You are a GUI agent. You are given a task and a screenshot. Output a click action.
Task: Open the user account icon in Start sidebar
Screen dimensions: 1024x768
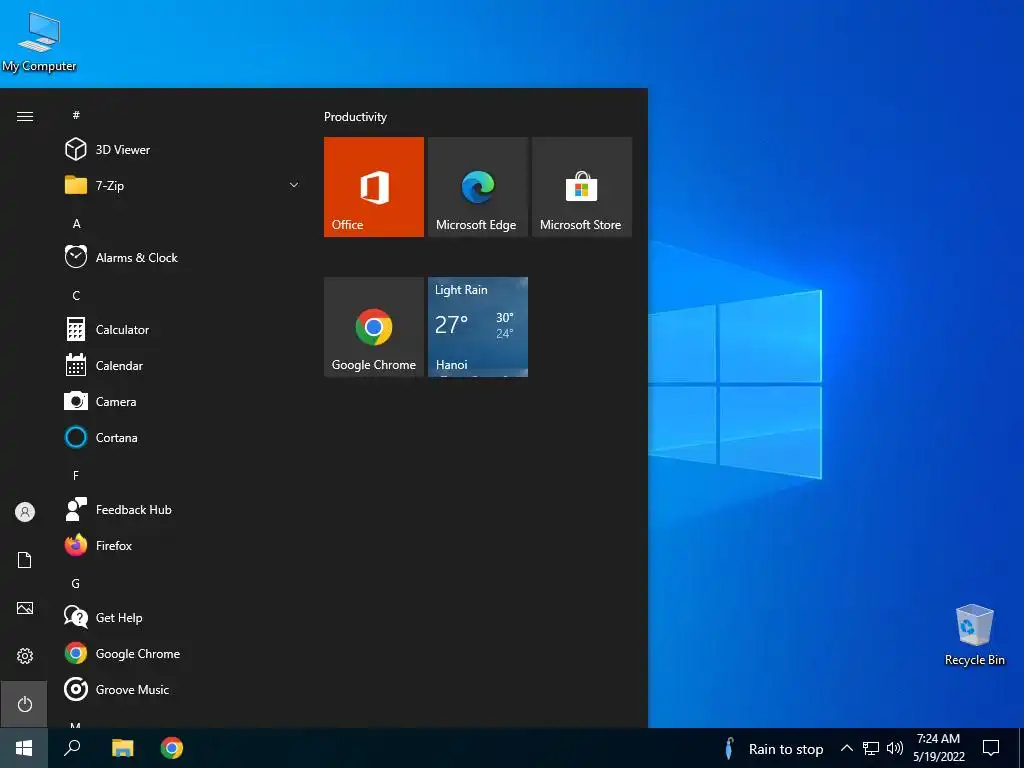25,512
